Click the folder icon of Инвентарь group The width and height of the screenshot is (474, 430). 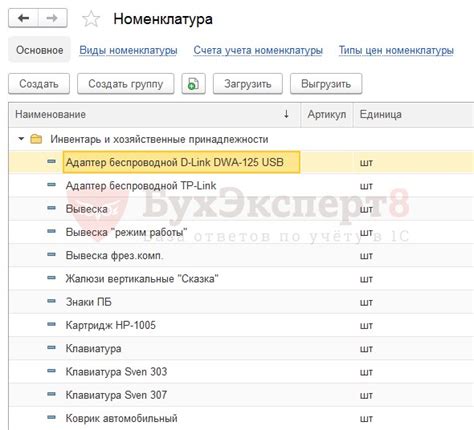36,139
